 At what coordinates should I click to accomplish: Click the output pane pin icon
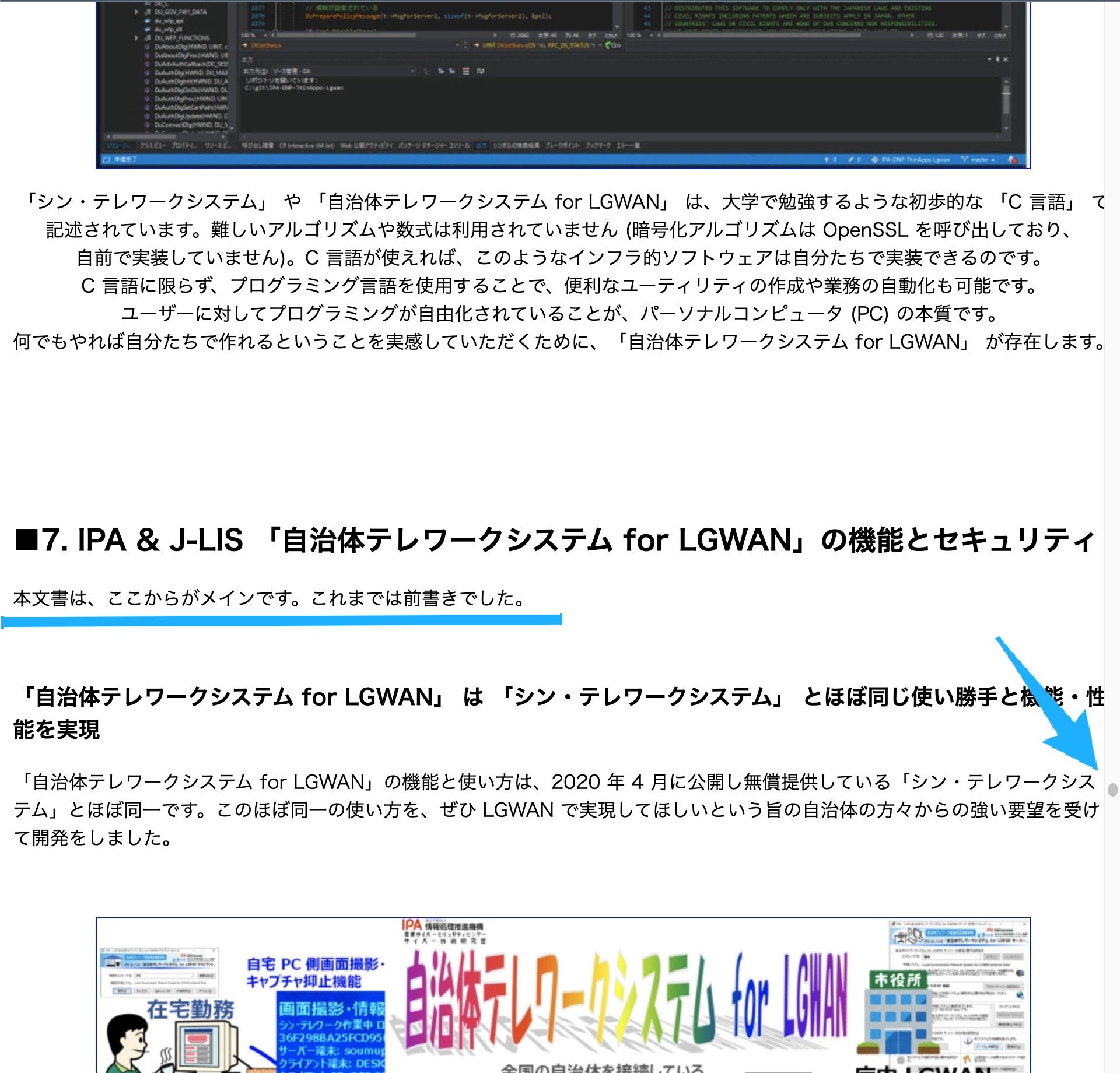pyautogui.click(x=998, y=59)
